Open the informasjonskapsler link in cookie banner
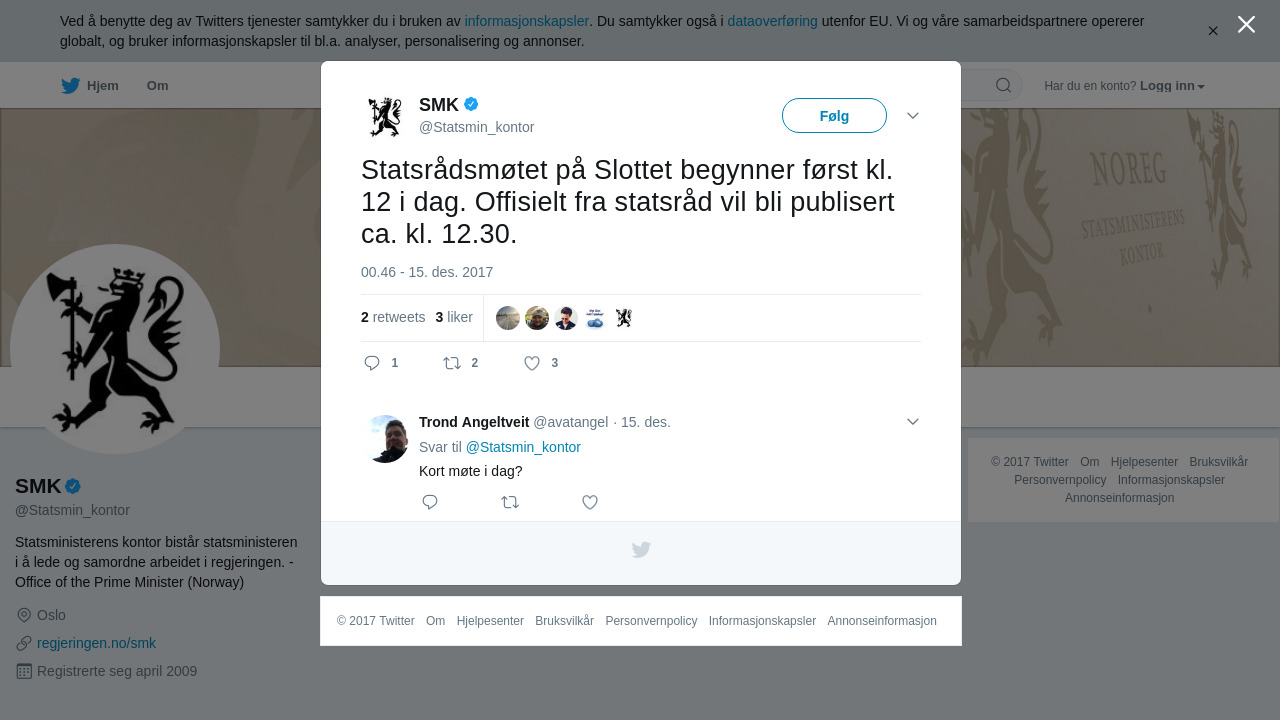This screenshot has width=1280, height=720. click(527, 21)
